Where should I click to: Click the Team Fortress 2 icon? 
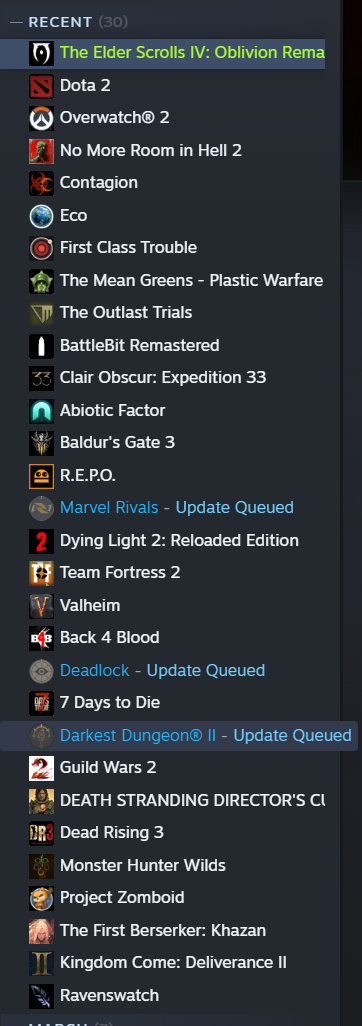41,573
